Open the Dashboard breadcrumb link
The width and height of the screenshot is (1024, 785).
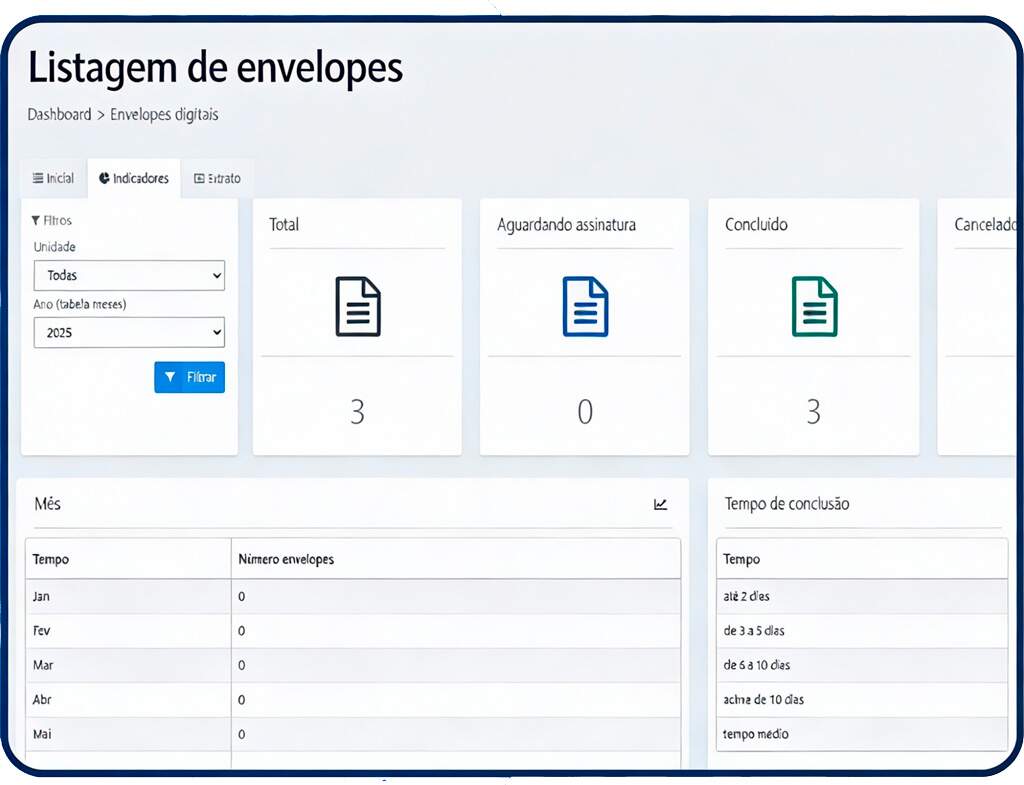(x=58, y=114)
